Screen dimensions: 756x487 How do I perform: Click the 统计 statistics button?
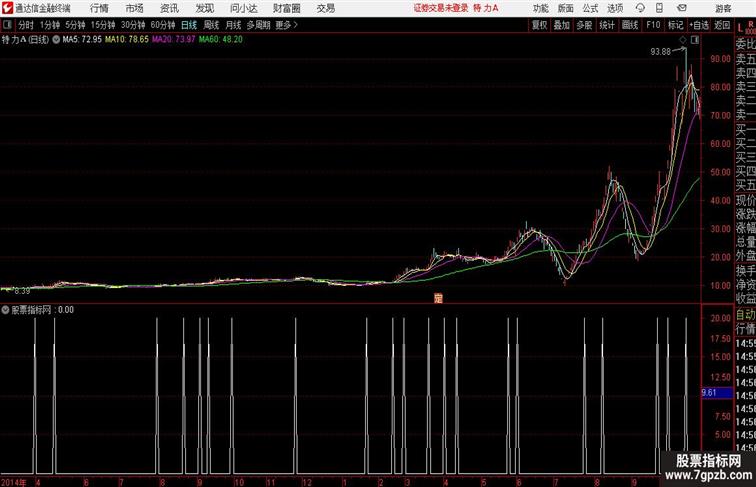click(x=607, y=25)
